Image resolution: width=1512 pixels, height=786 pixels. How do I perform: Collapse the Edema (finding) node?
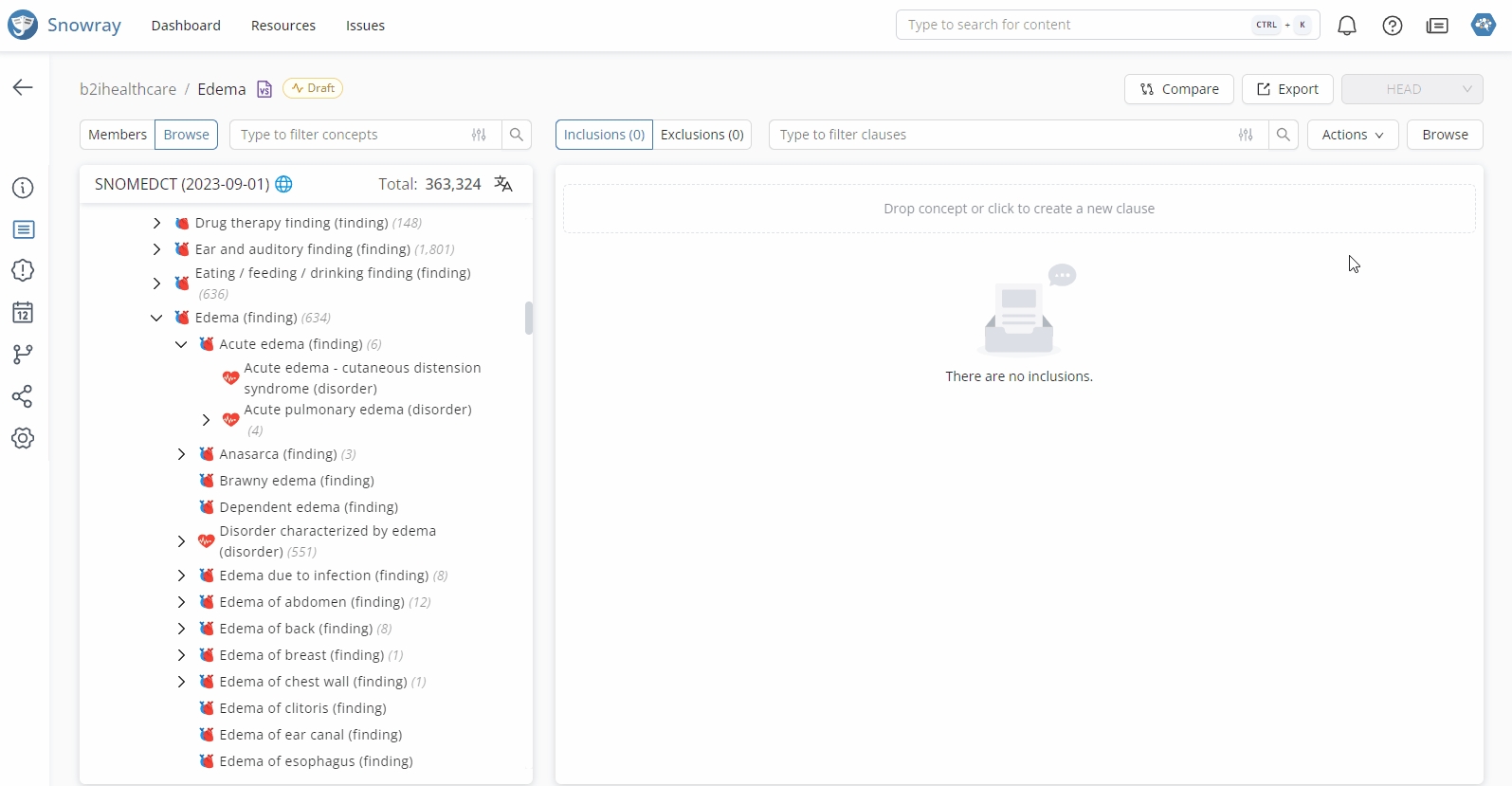[156, 318]
